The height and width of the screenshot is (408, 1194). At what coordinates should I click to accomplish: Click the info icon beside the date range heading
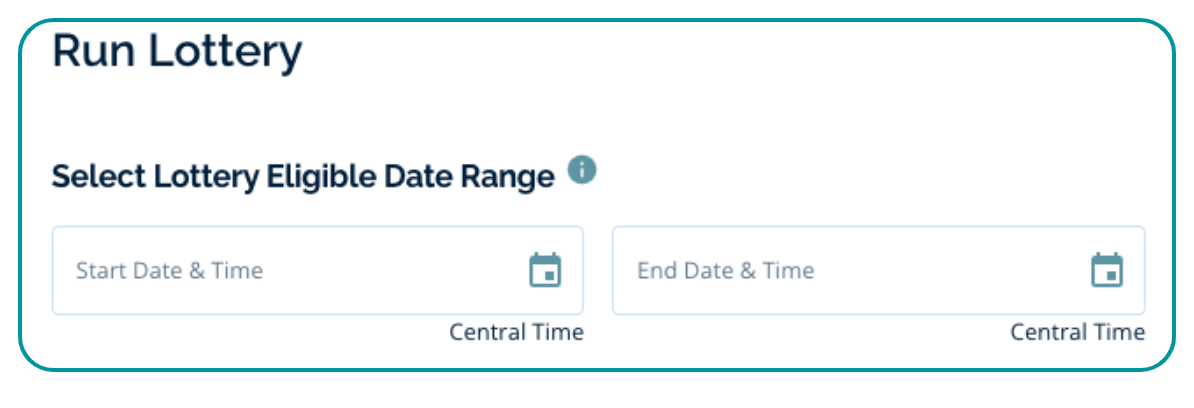coord(582,170)
